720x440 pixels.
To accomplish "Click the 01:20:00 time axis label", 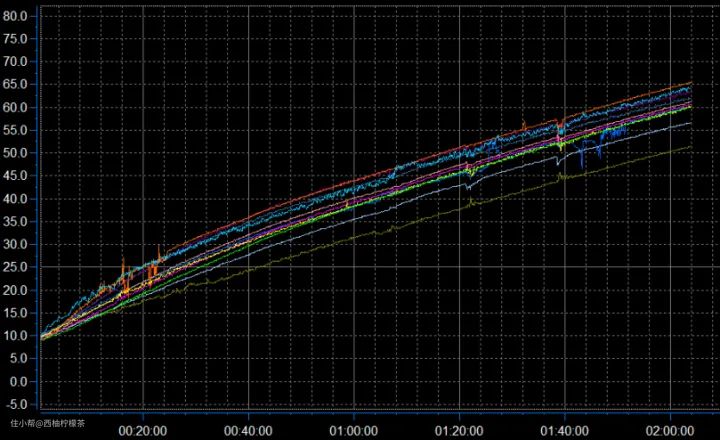I will [x=459, y=430].
